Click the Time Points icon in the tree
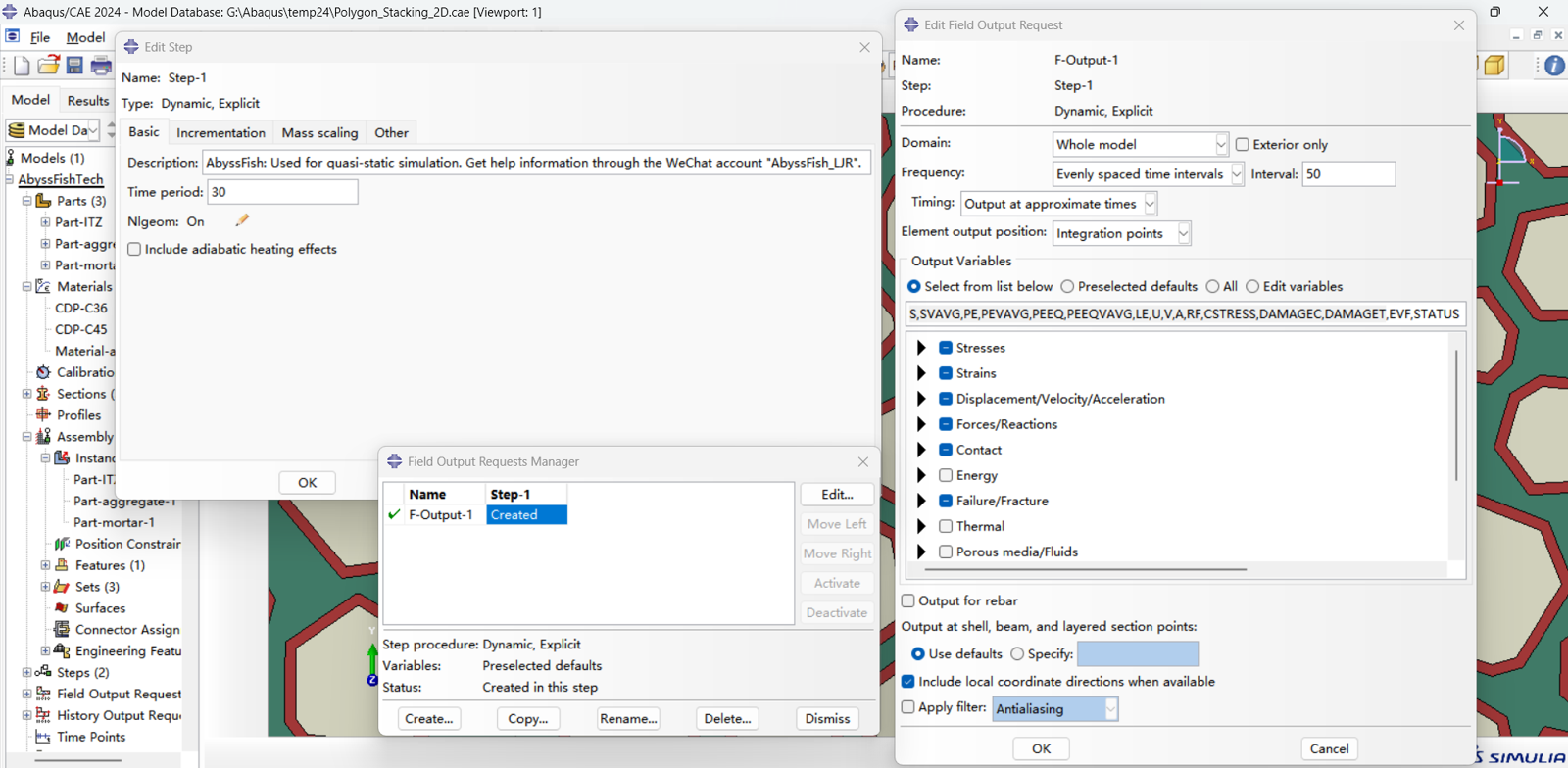 point(43,737)
